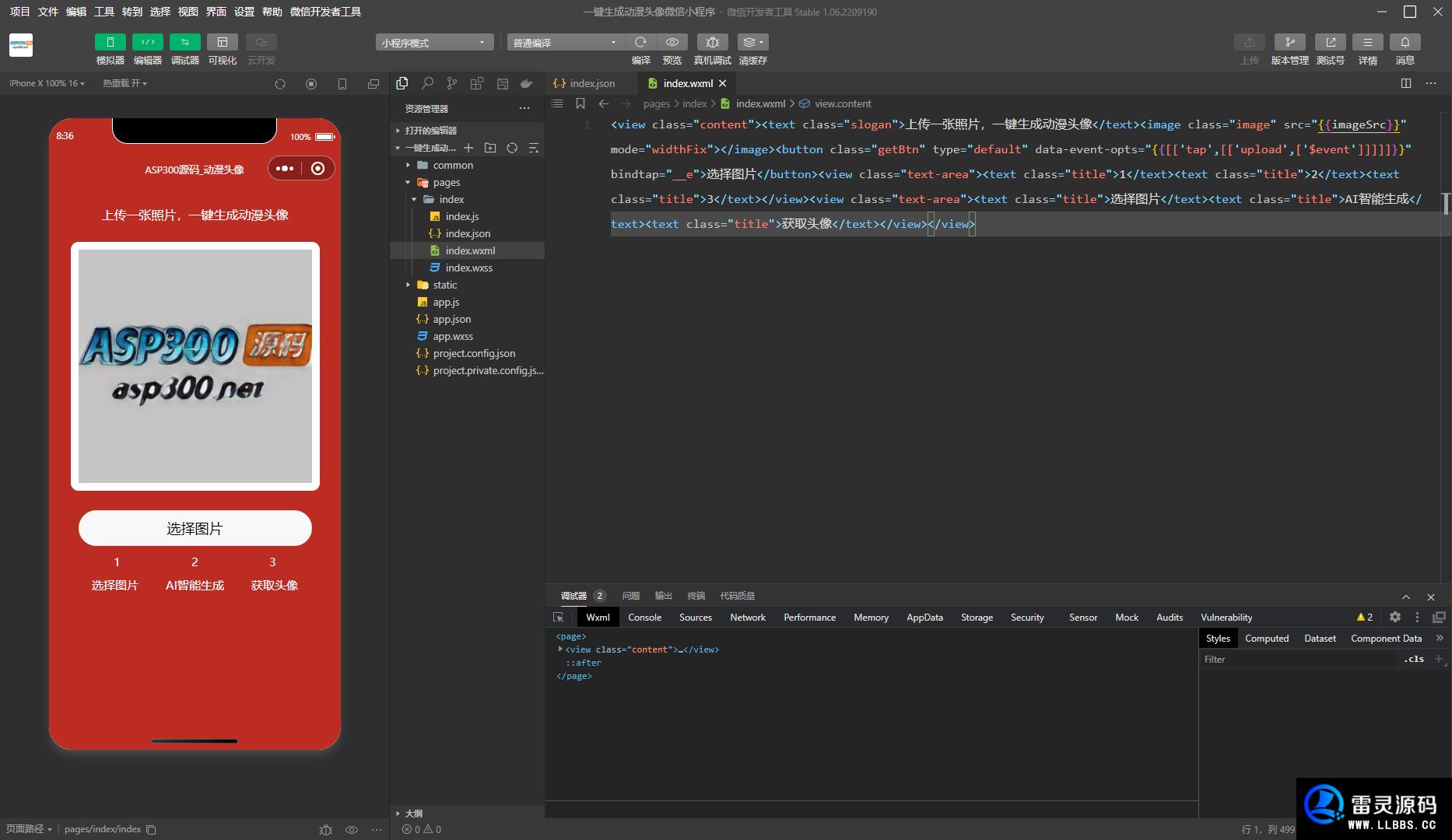The image size is (1452, 840).
Task: Switch to the Network tab
Action: coord(748,618)
